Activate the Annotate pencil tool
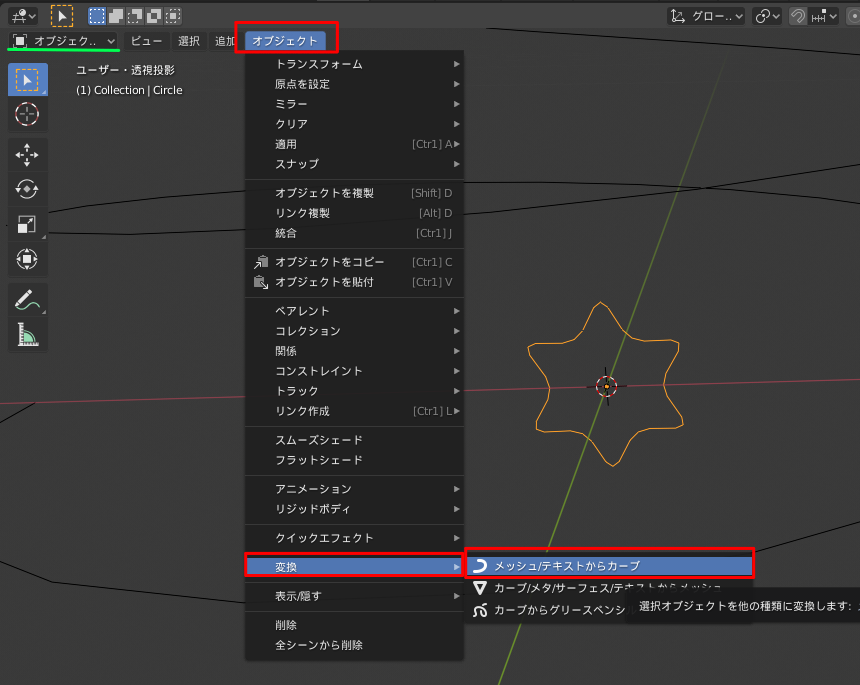860x685 pixels. pyautogui.click(x=27, y=300)
